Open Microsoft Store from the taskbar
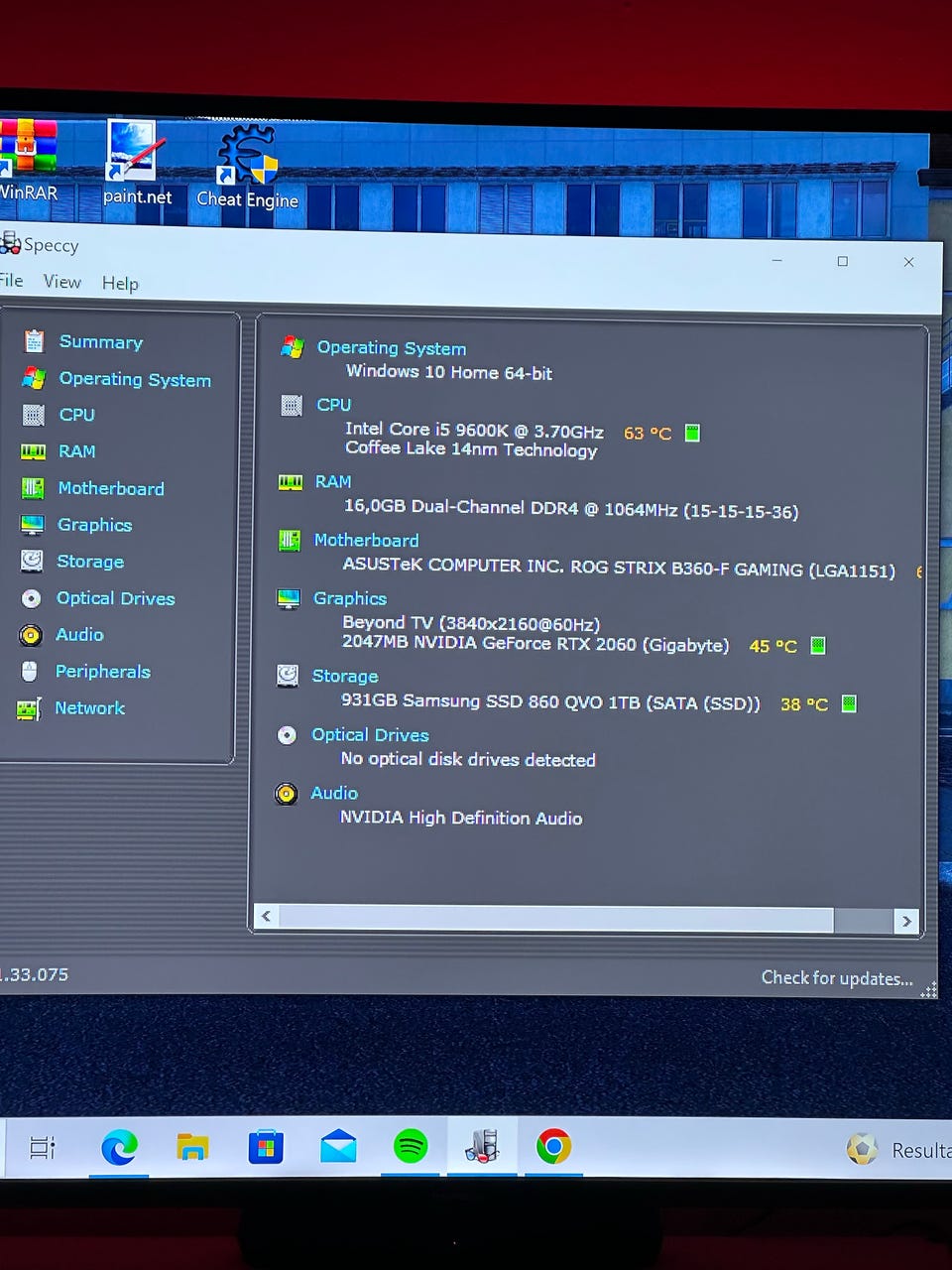 [x=266, y=1148]
